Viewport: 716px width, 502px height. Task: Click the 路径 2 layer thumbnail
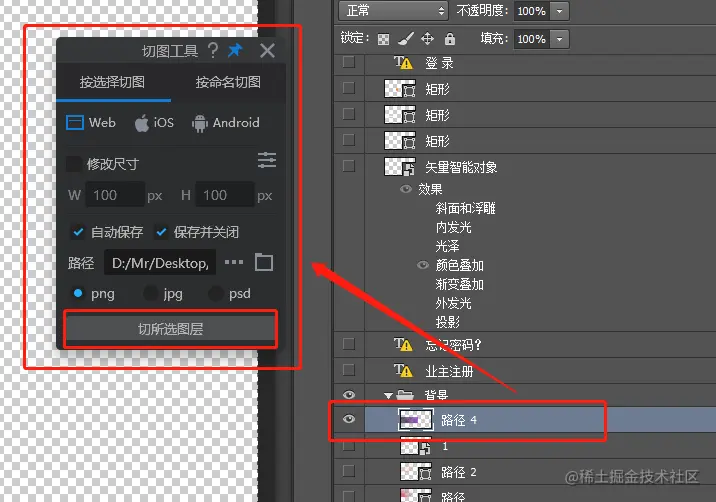[x=416, y=471]
